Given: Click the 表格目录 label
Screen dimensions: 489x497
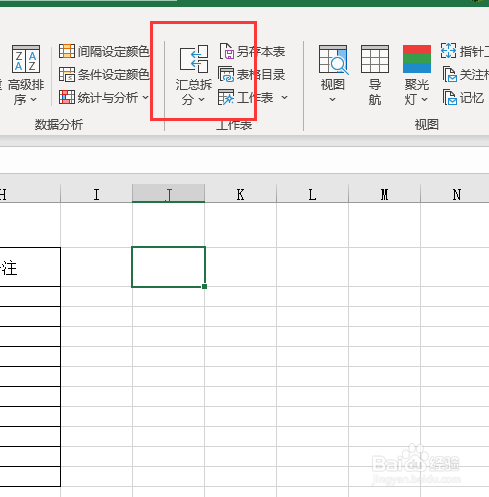Looking at the screenshot, I should point(261,75).
